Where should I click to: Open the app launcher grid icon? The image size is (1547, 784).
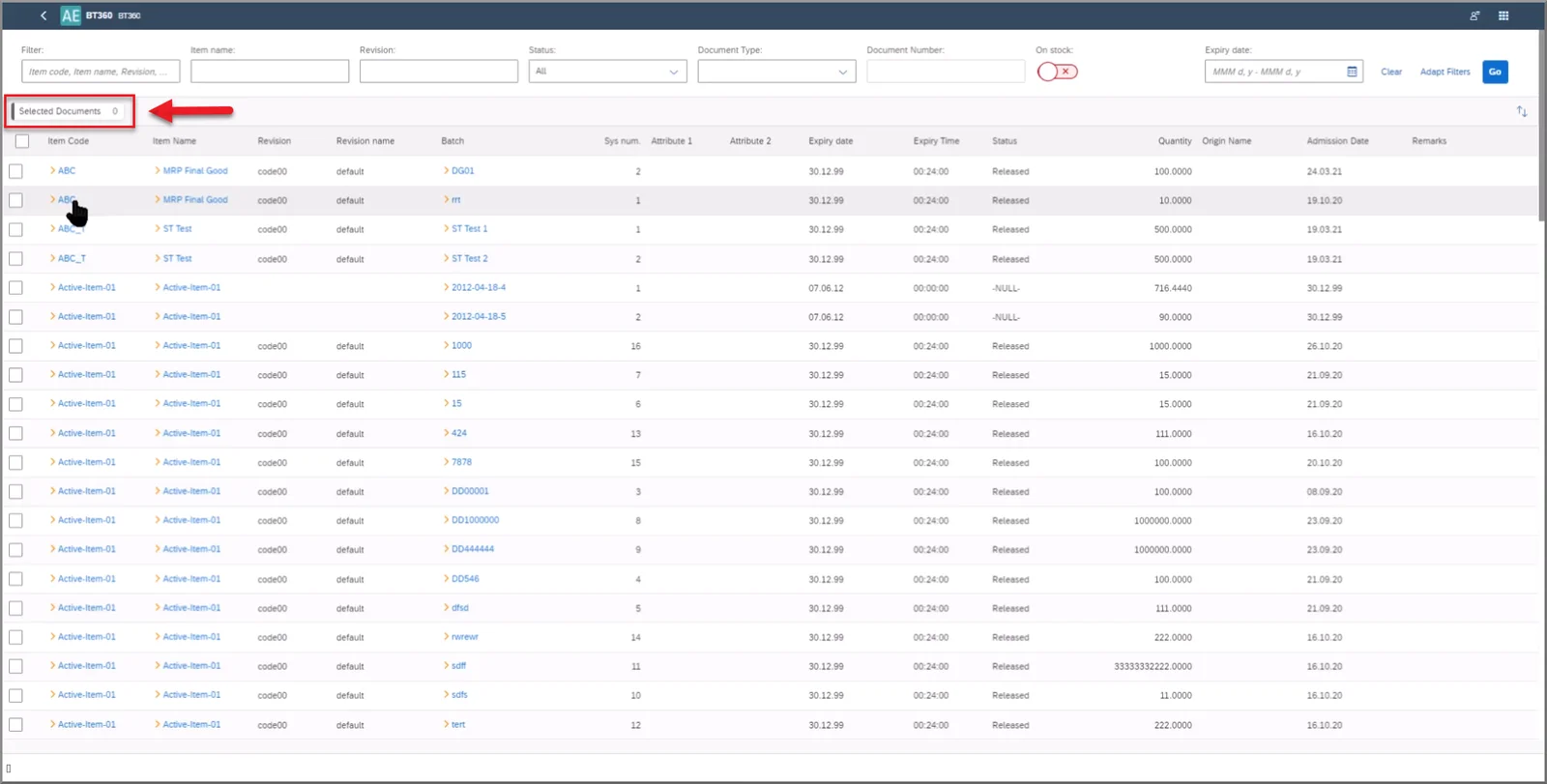click(x=1503, y=15)
